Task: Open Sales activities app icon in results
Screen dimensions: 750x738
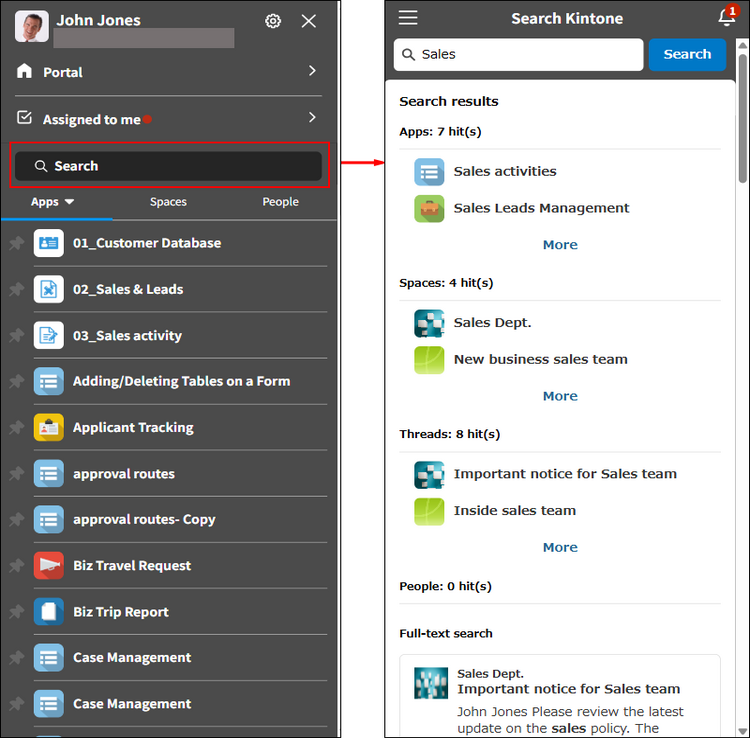Action: tap(429, 172)
